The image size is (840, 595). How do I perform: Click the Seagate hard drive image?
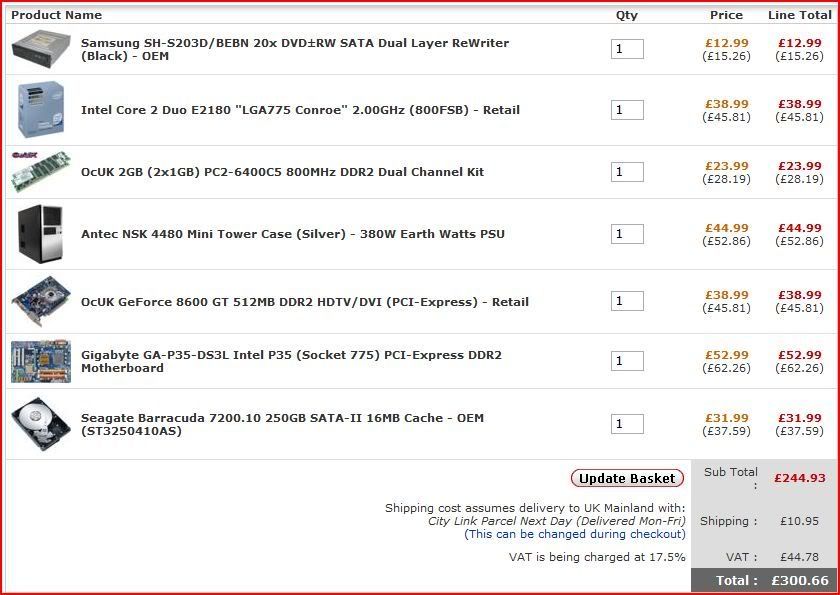tap(41, 424)
